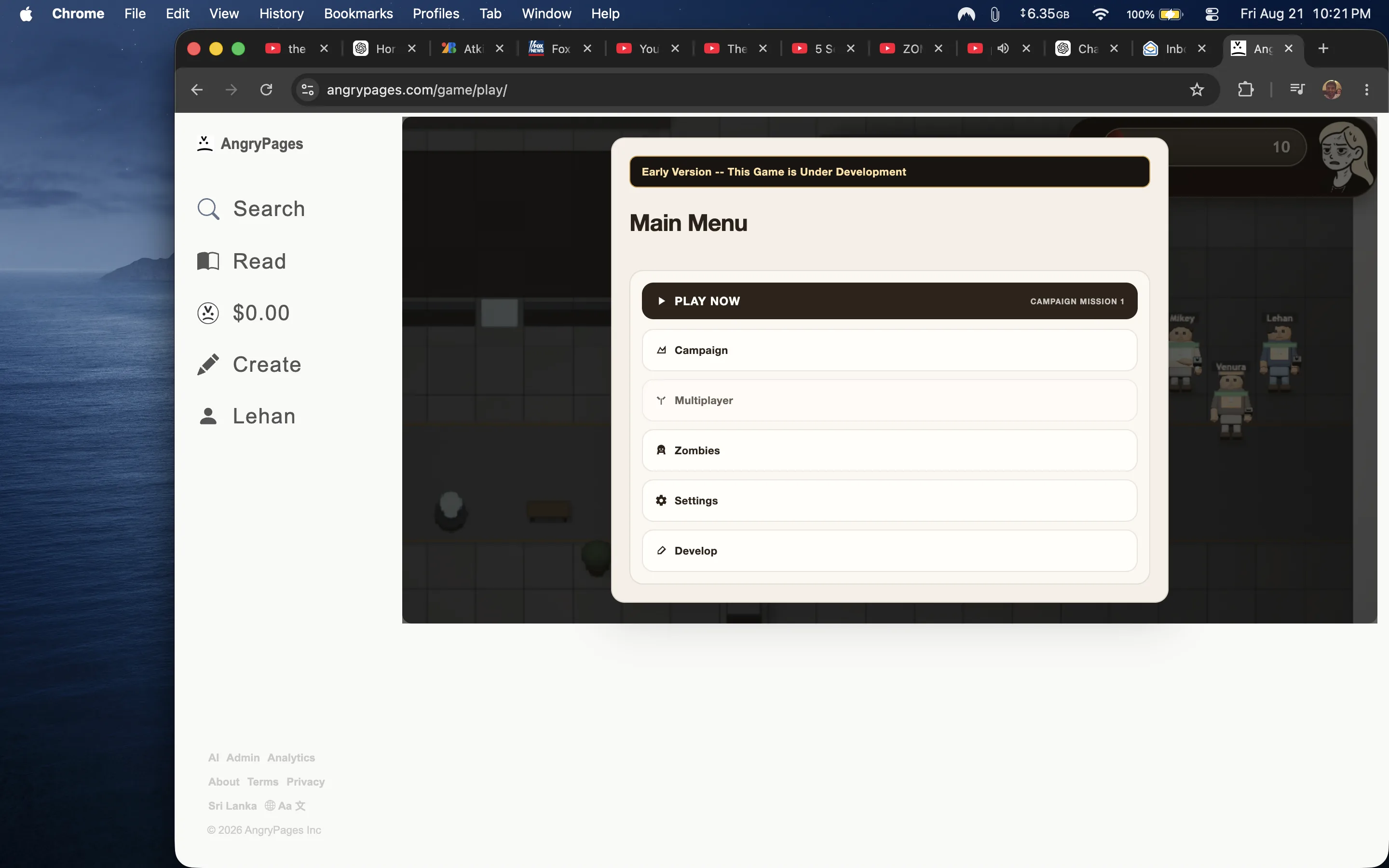Open the Chrome profile avatar

point(1332,90)
